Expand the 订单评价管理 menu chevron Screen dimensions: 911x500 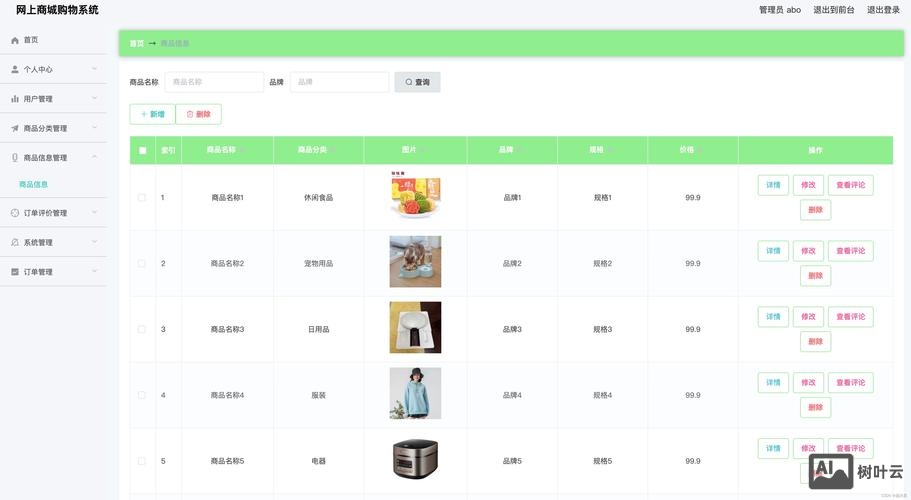click(x=95, y=213)
